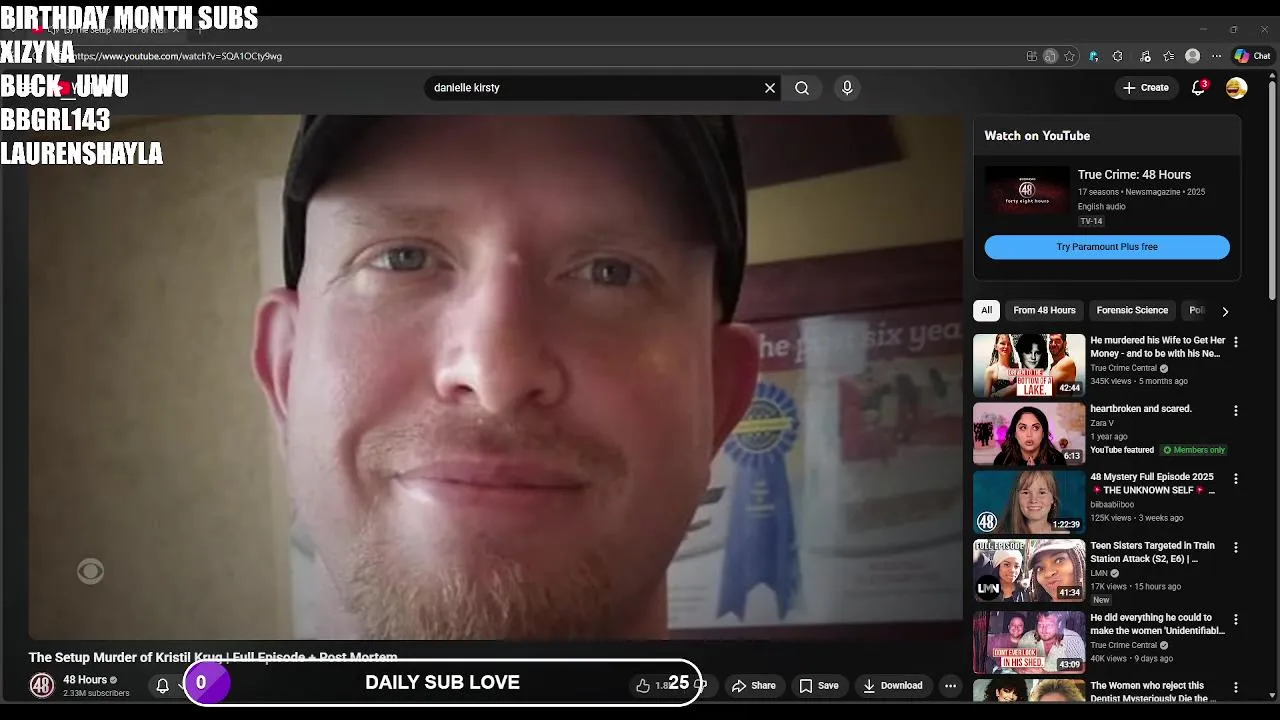Open He murdered his Wife video thumbnail

1029,365
